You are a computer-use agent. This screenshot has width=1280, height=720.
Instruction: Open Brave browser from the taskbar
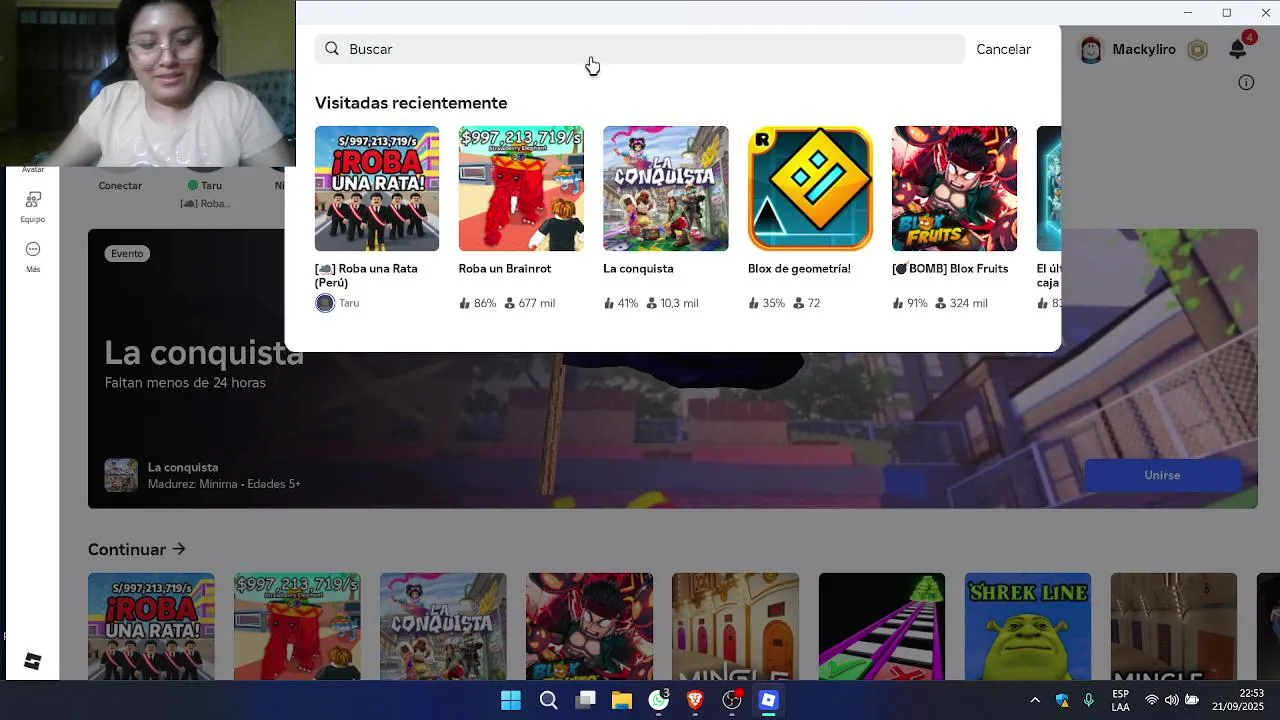pyautogui.click(x=695, y=700)
